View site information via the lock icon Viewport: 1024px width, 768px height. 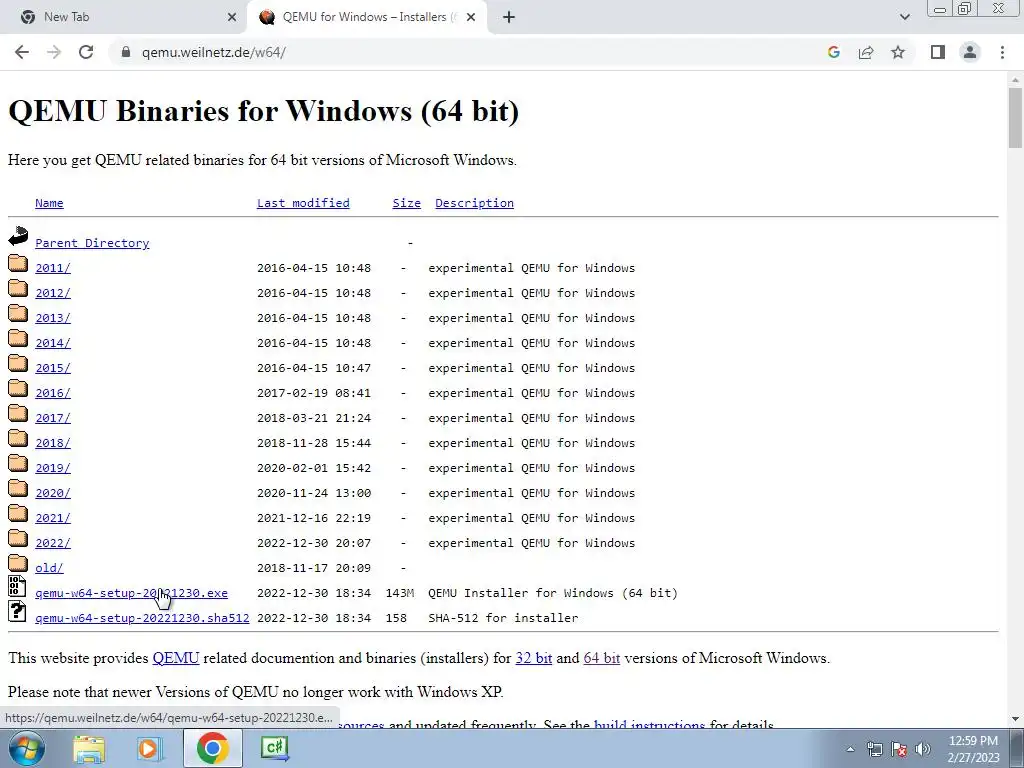pos(126,52)
